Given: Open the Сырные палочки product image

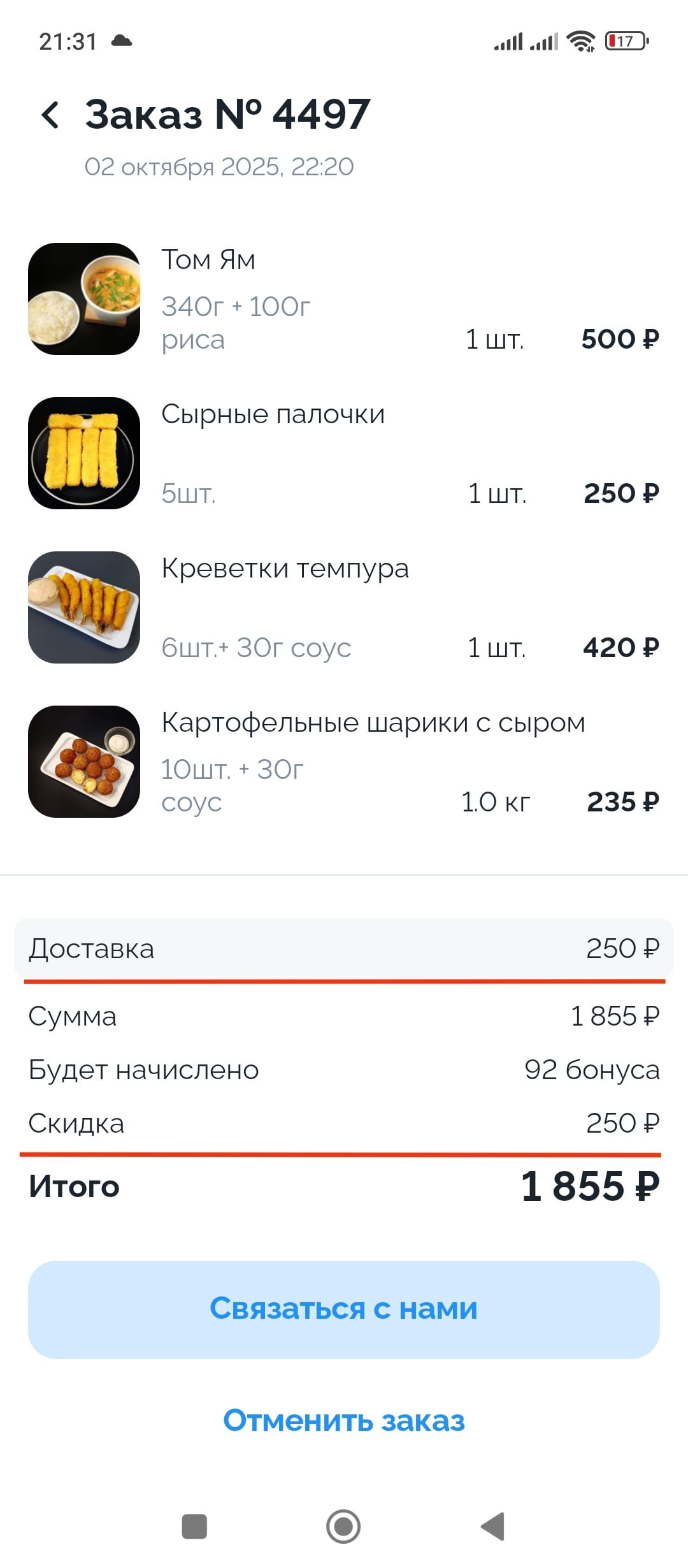Looking at the screenshot, I should (x=84, y=453).
